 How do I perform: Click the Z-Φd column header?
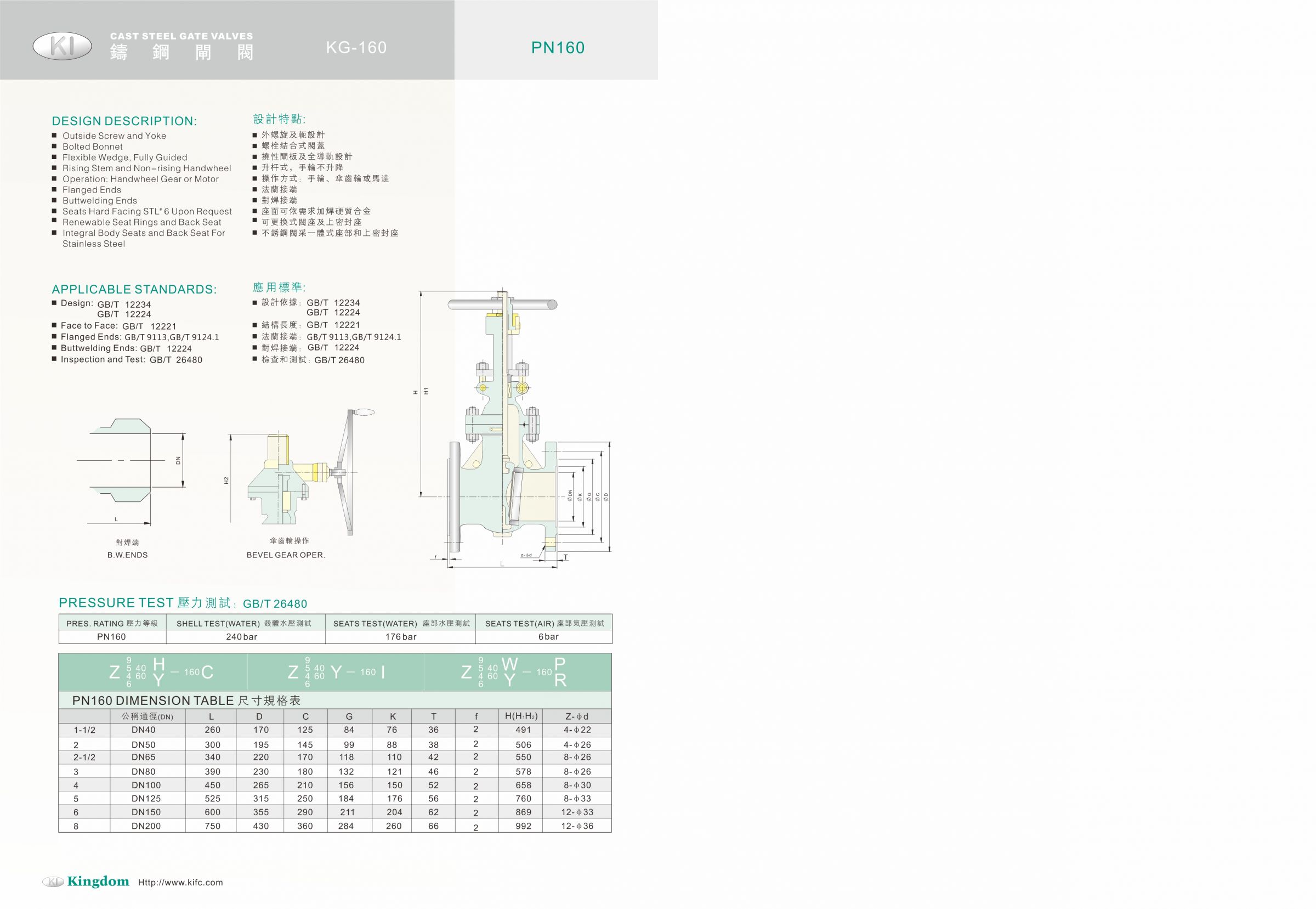coord(577,716)
